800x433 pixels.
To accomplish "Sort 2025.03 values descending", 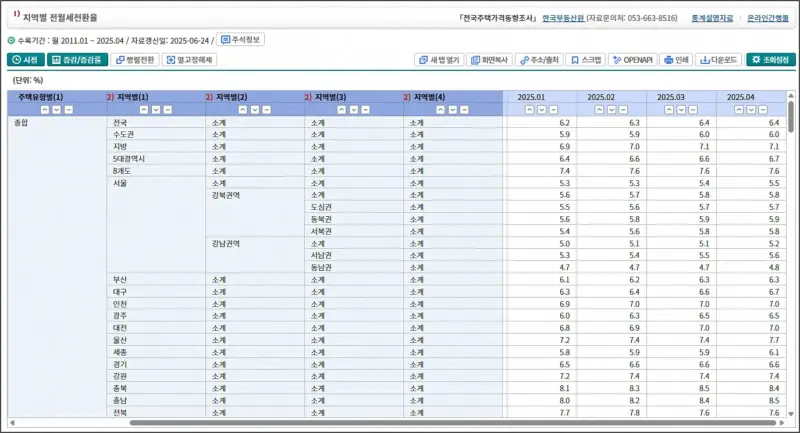I will [681, 110].
